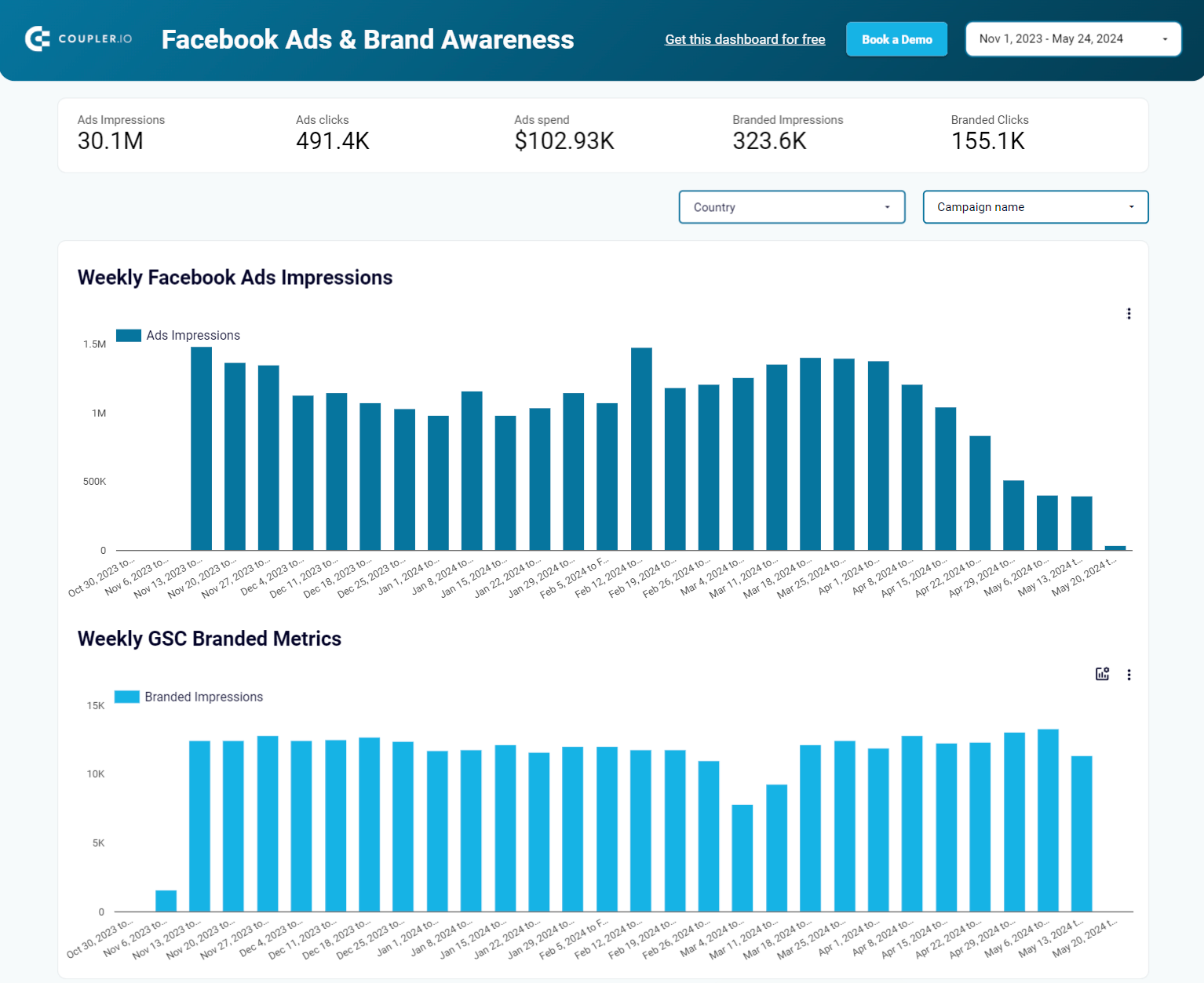Expand the Country filter dropdown
The width and height of the screenshot is (1204, 983).
pyautogui.click(x=792, y=207)
